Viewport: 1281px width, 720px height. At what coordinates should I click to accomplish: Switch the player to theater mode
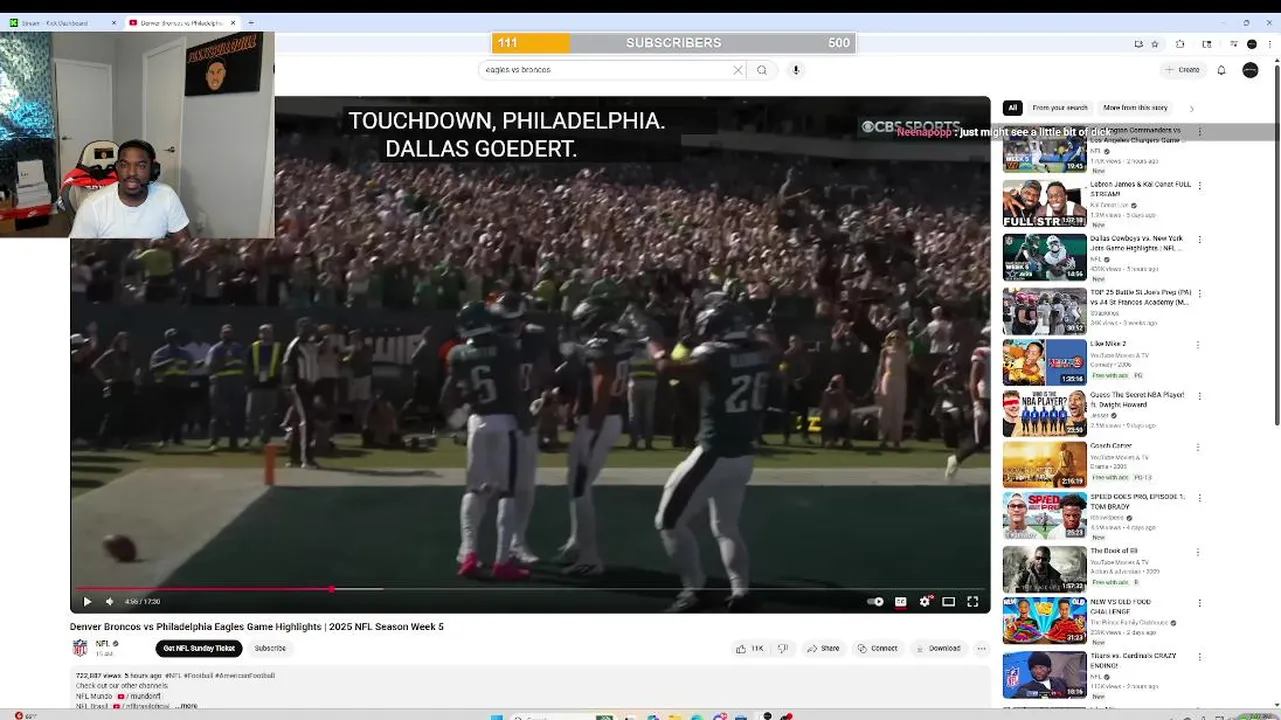[x=948, y=601]
